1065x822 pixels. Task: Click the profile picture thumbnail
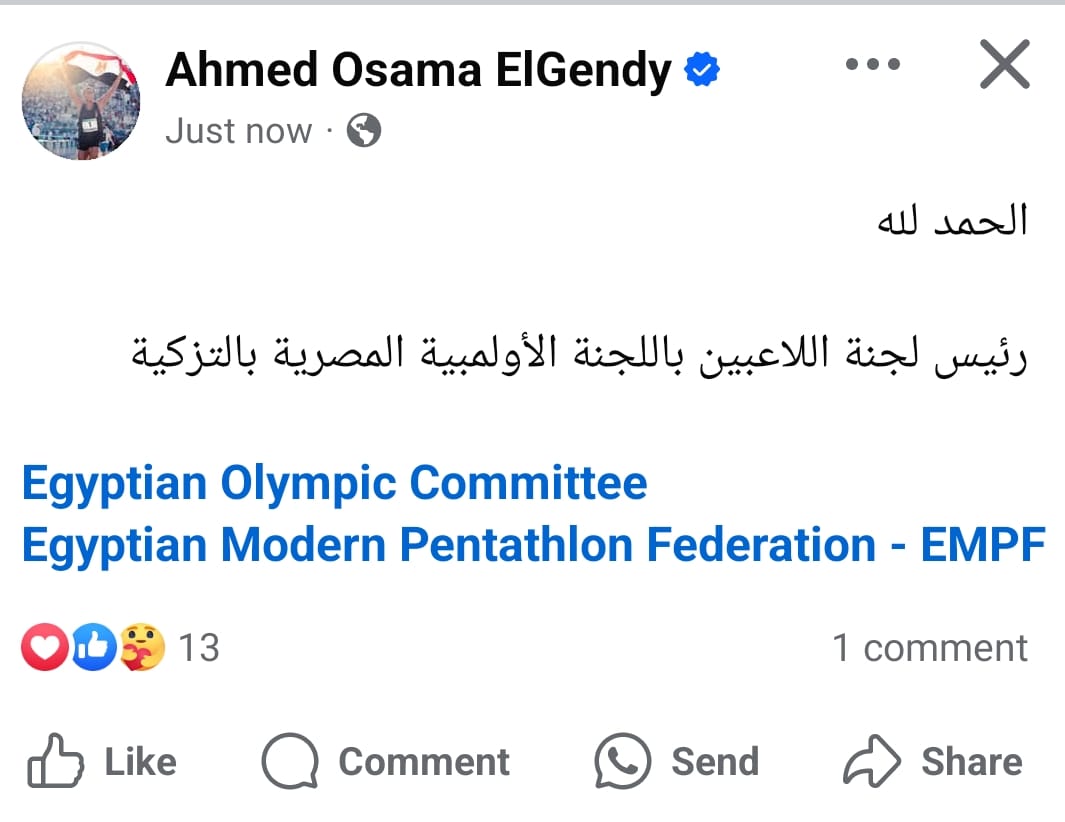tap(80, 100)
